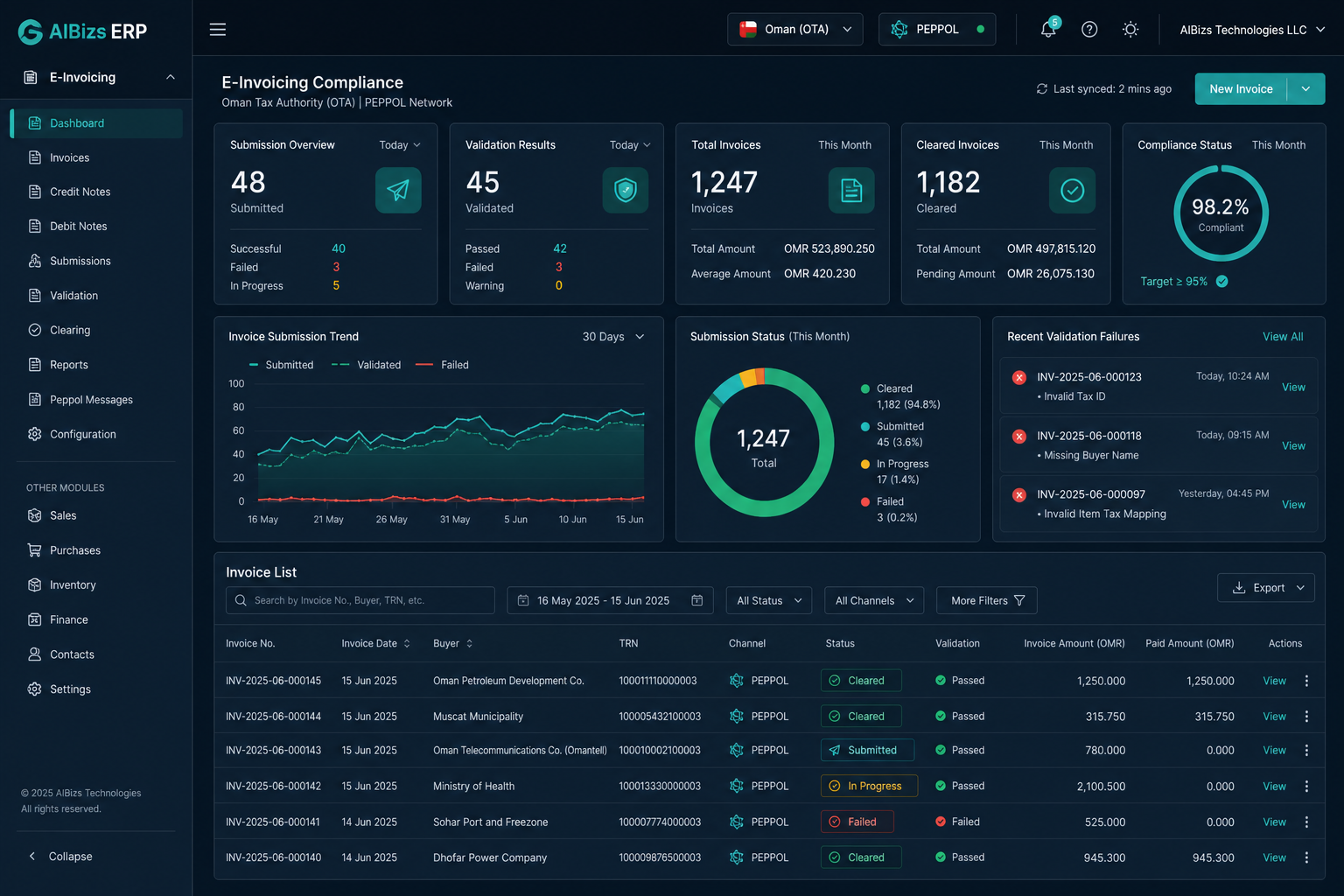Click the In Progress status badge
The image size is (1344, 896).
[x=869, y=786]
